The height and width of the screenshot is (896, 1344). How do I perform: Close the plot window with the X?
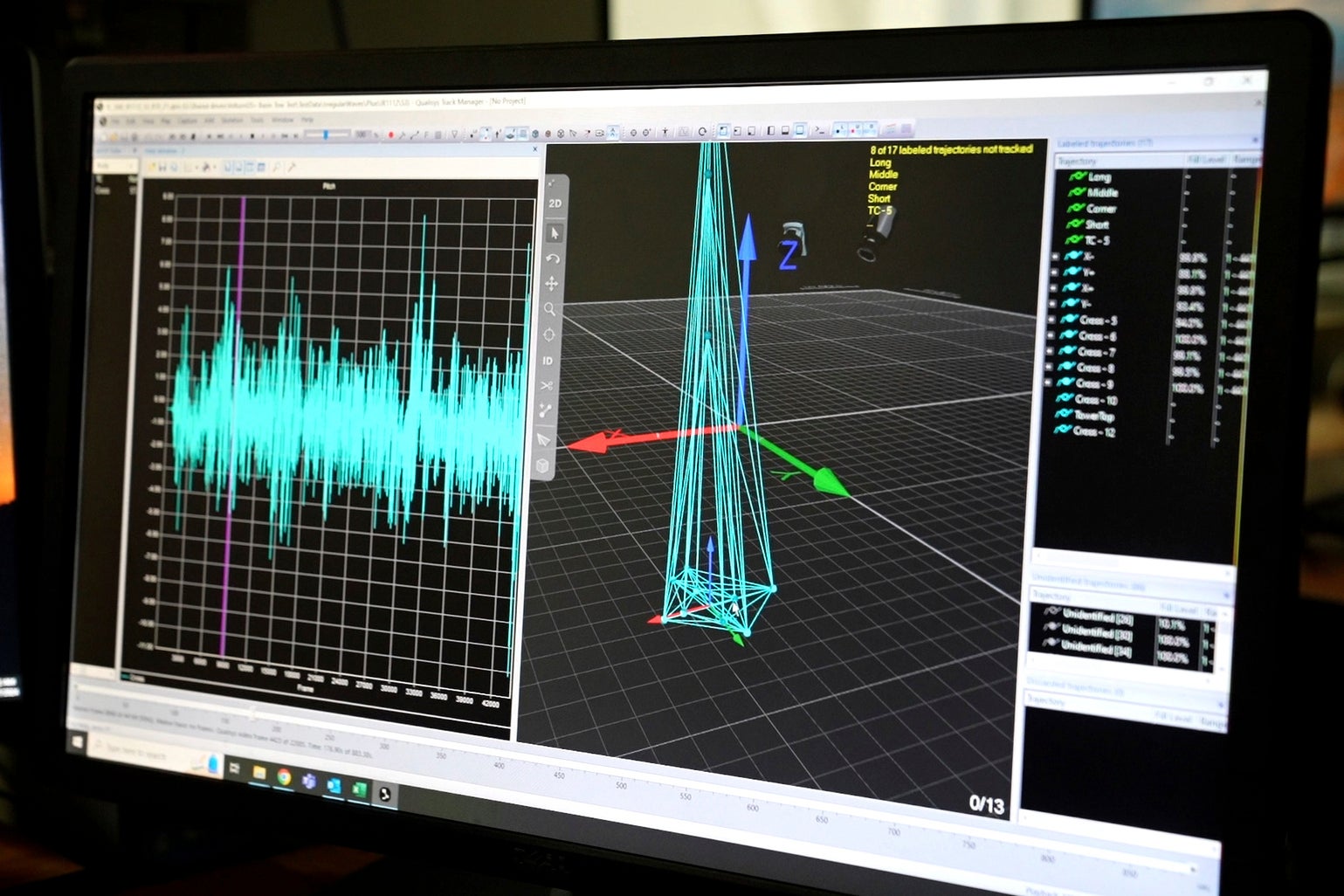535,149
